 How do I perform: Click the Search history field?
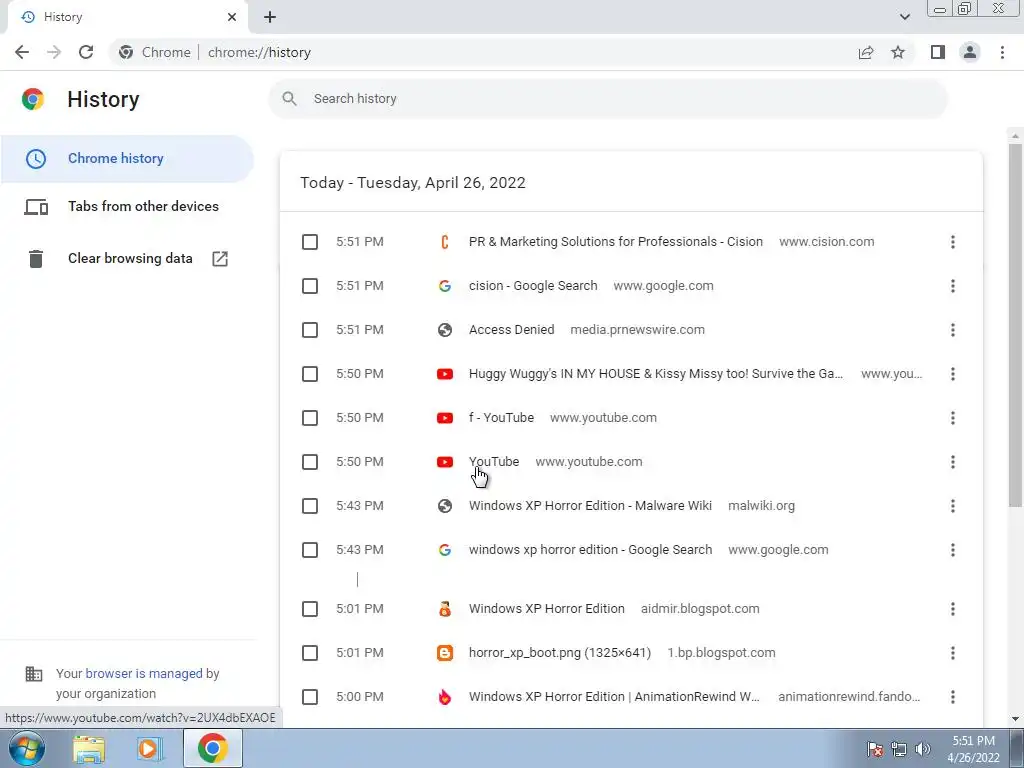tap(607, 99)
